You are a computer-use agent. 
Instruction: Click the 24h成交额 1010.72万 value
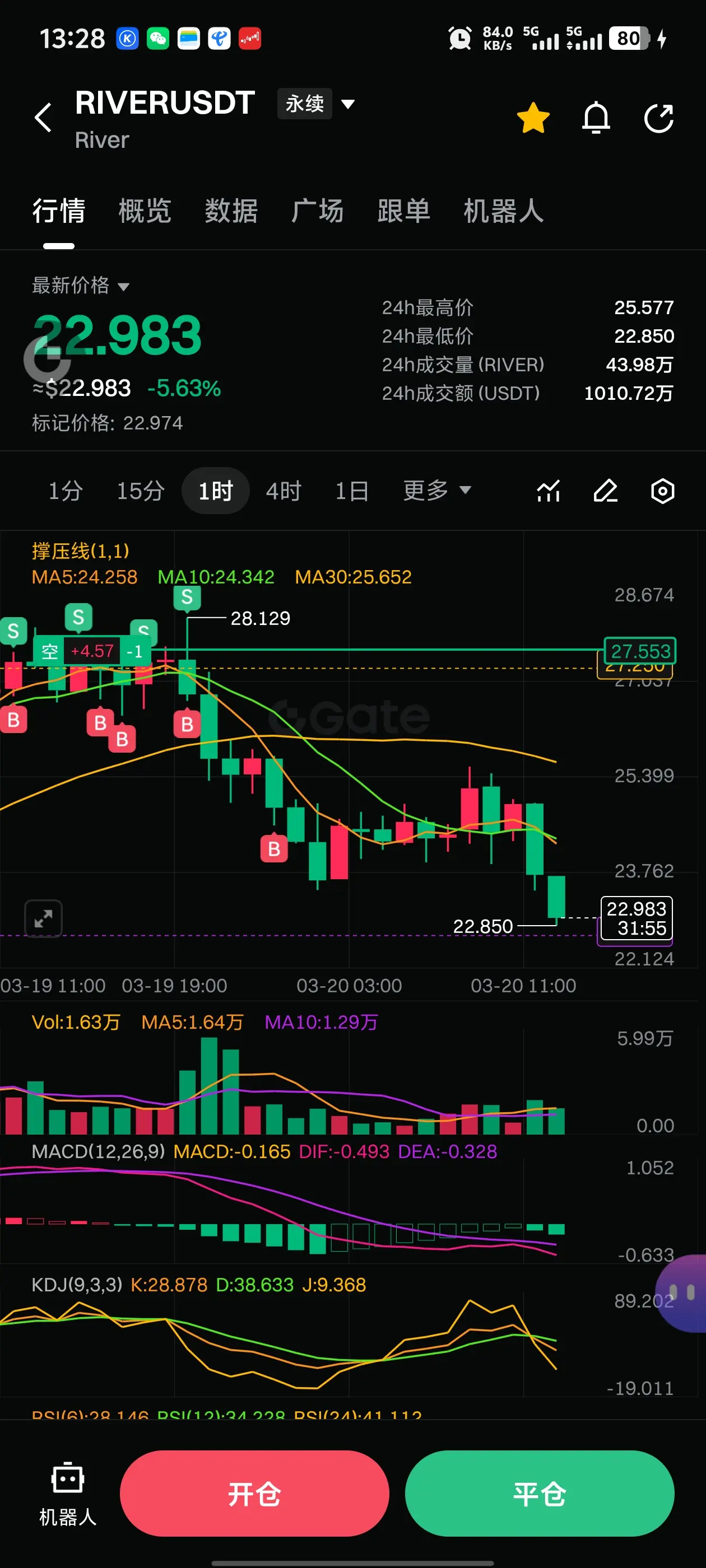[x=629, y=393]
